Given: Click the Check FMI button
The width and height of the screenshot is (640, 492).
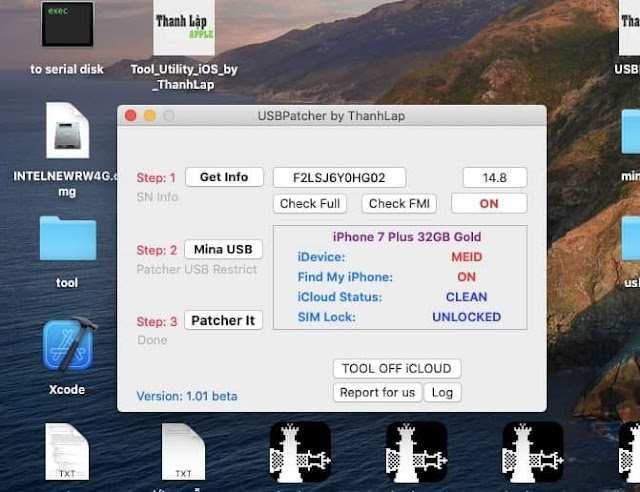Looking at the screenshot, I should 399,203.
